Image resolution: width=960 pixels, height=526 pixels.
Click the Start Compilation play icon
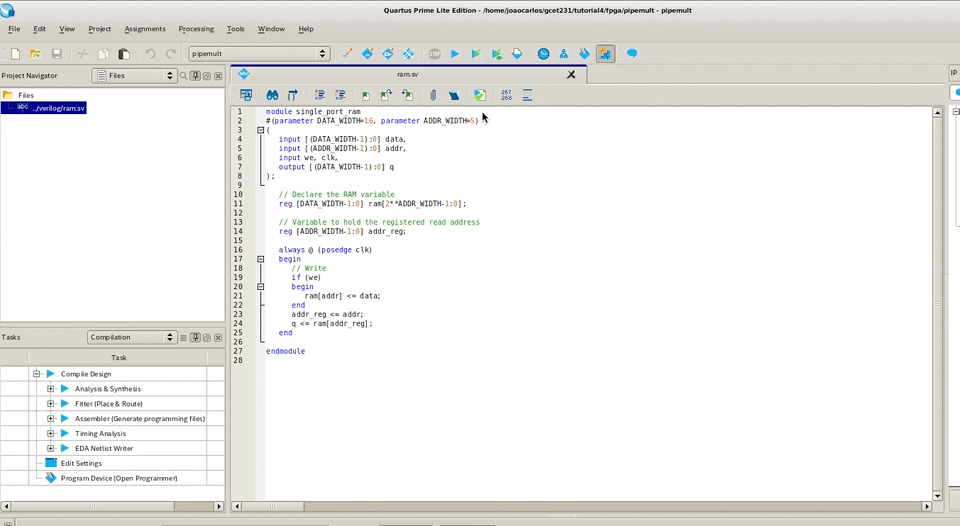[x=454, y=54]
